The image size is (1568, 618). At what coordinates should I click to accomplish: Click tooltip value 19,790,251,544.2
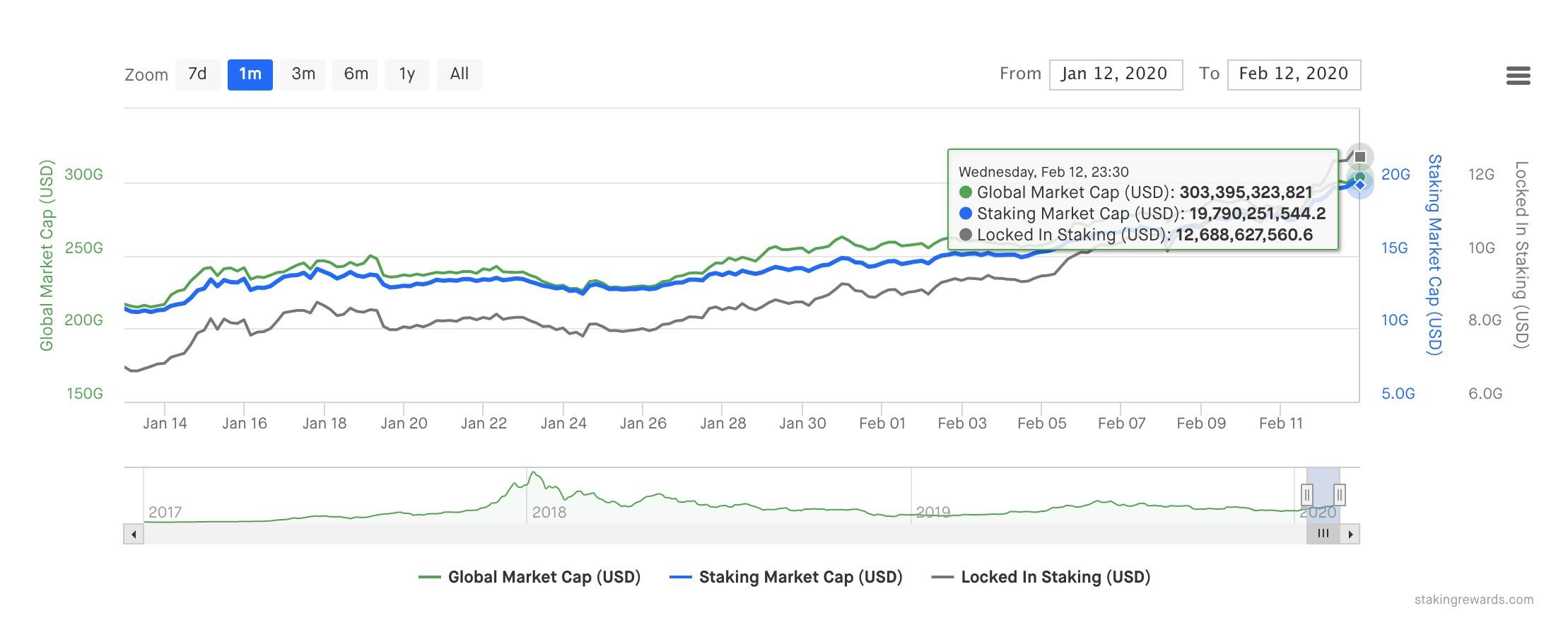pyautogui.click(x=1257, y=214)
